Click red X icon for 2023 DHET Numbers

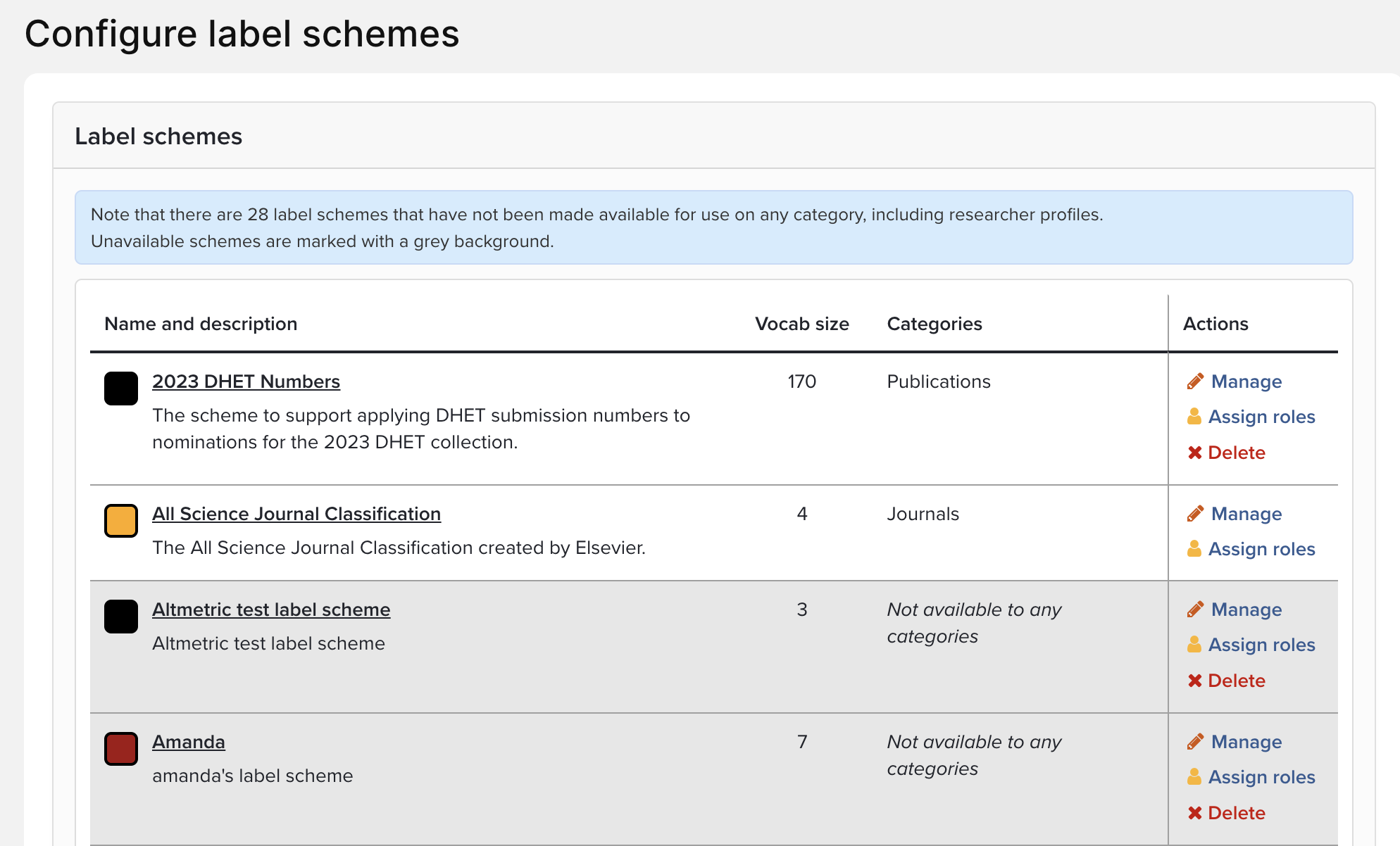coord(1194,453)
